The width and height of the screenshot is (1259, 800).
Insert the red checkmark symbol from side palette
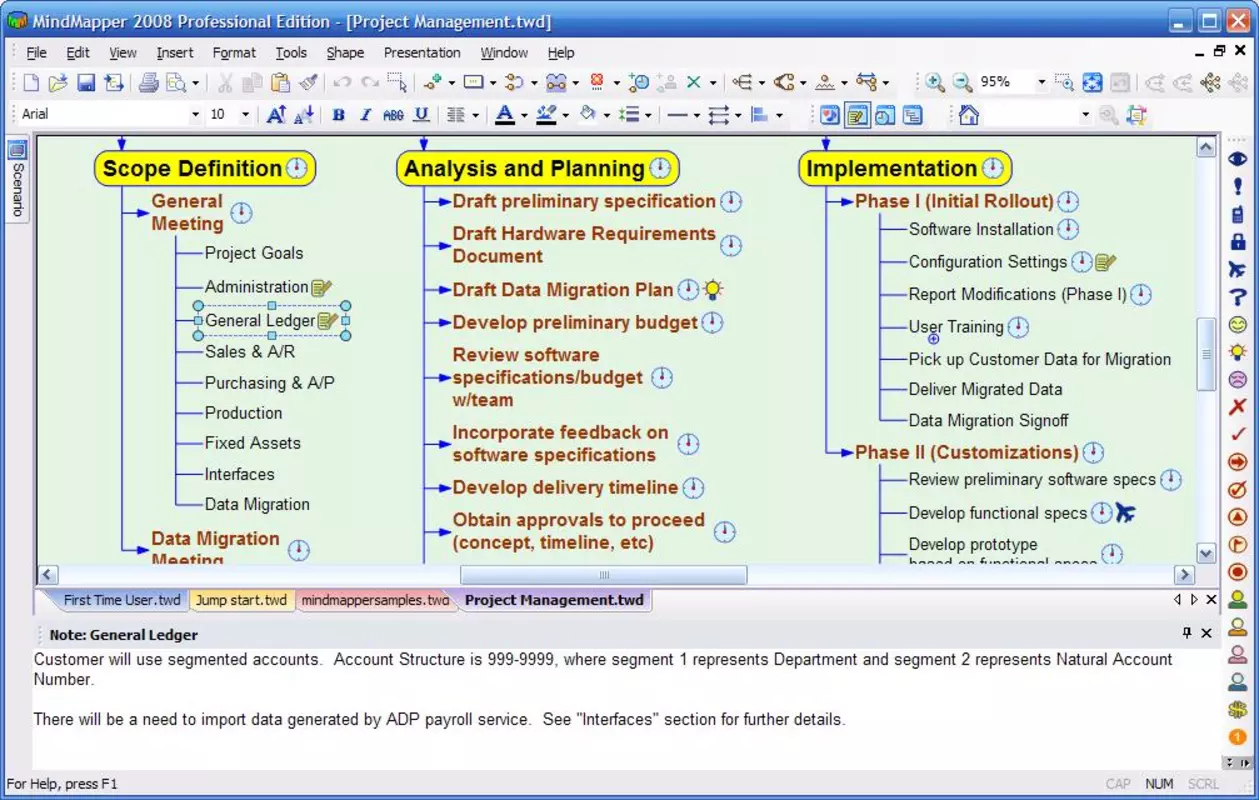tap(1238, 434)
